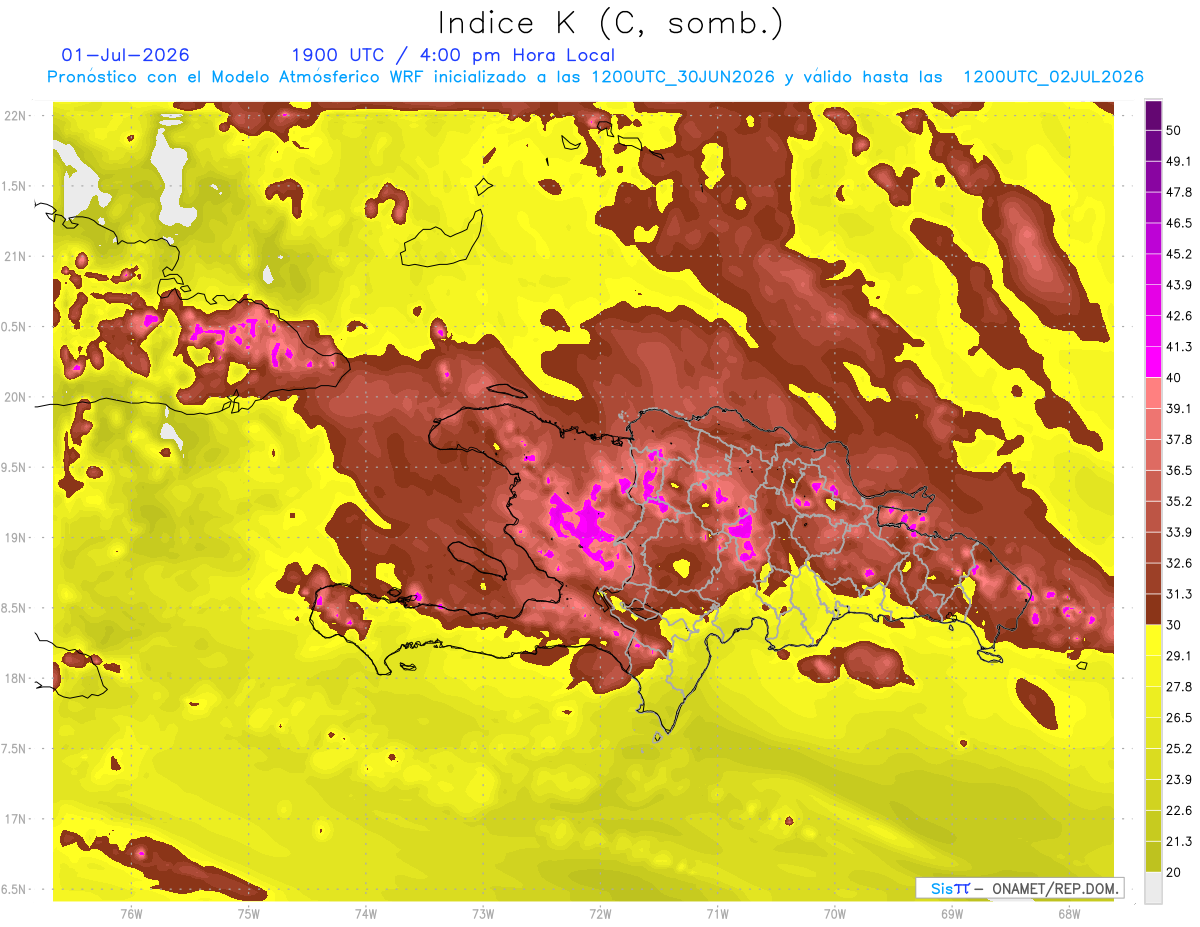This screenshot has width=1200, height=927.
Task: Click the "40" colorbar value
Action: (x=1174, y=378)
